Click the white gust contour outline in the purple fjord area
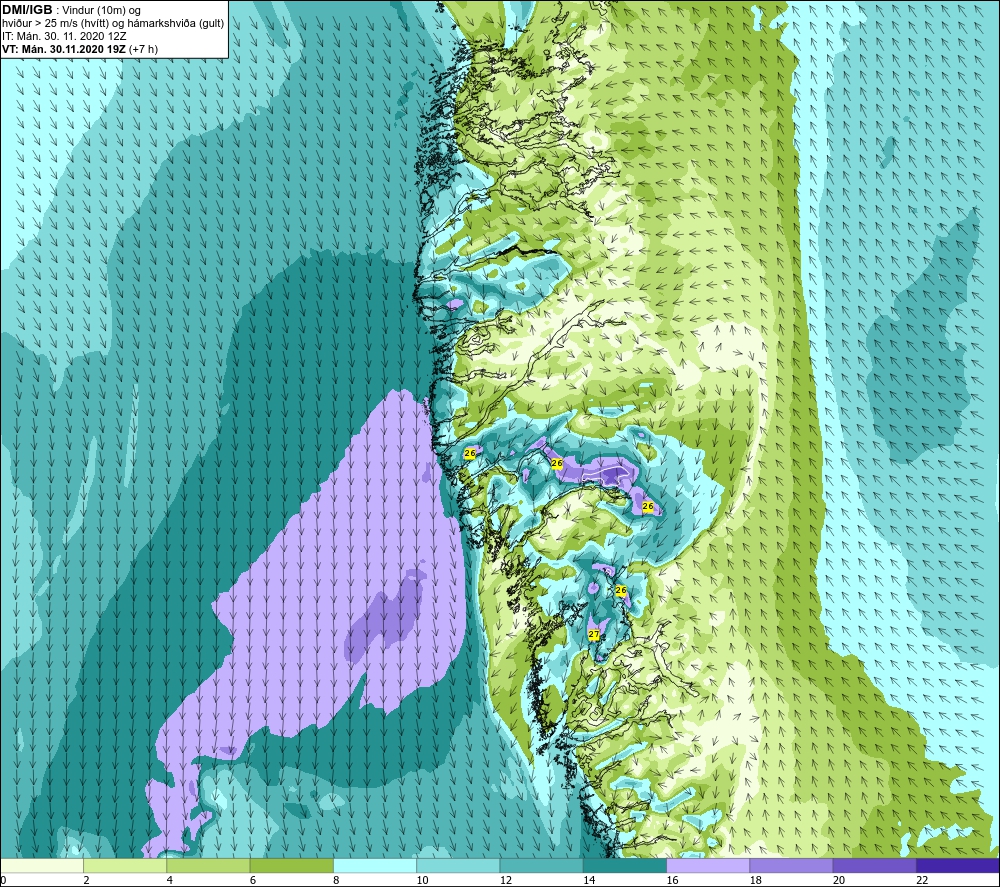The height and width of the screenshot is (887, 1000). 606,475
